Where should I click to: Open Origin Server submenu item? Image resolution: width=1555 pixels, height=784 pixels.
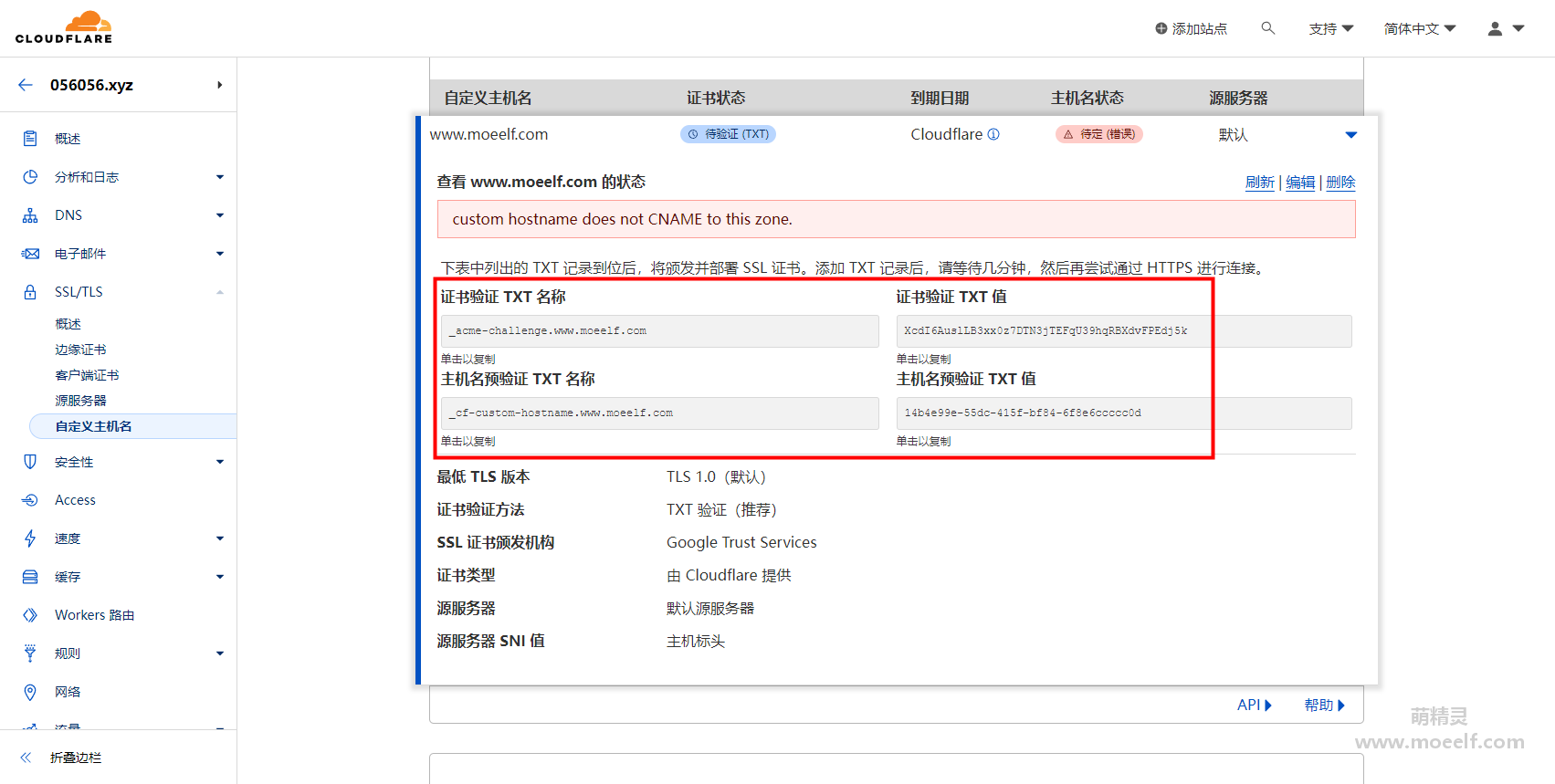pyautogui.click(x=80, y=401)
